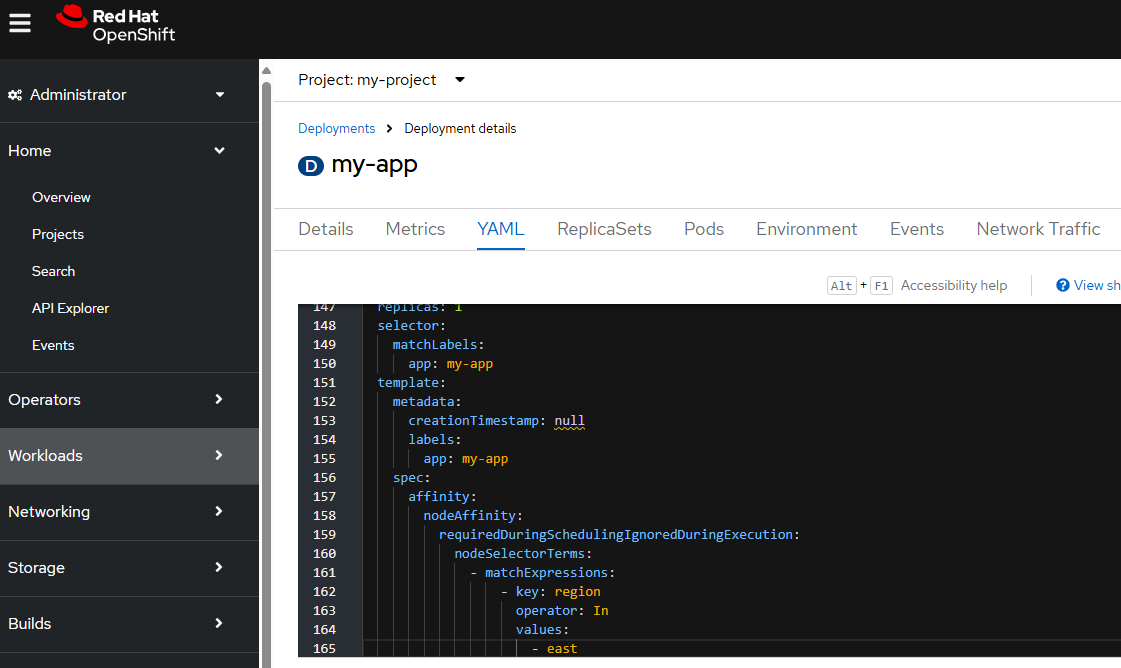Click the Administrator perspective gear icon
Image resolution: width=1121 pixels, height=668 pixels.
point(15,95)
